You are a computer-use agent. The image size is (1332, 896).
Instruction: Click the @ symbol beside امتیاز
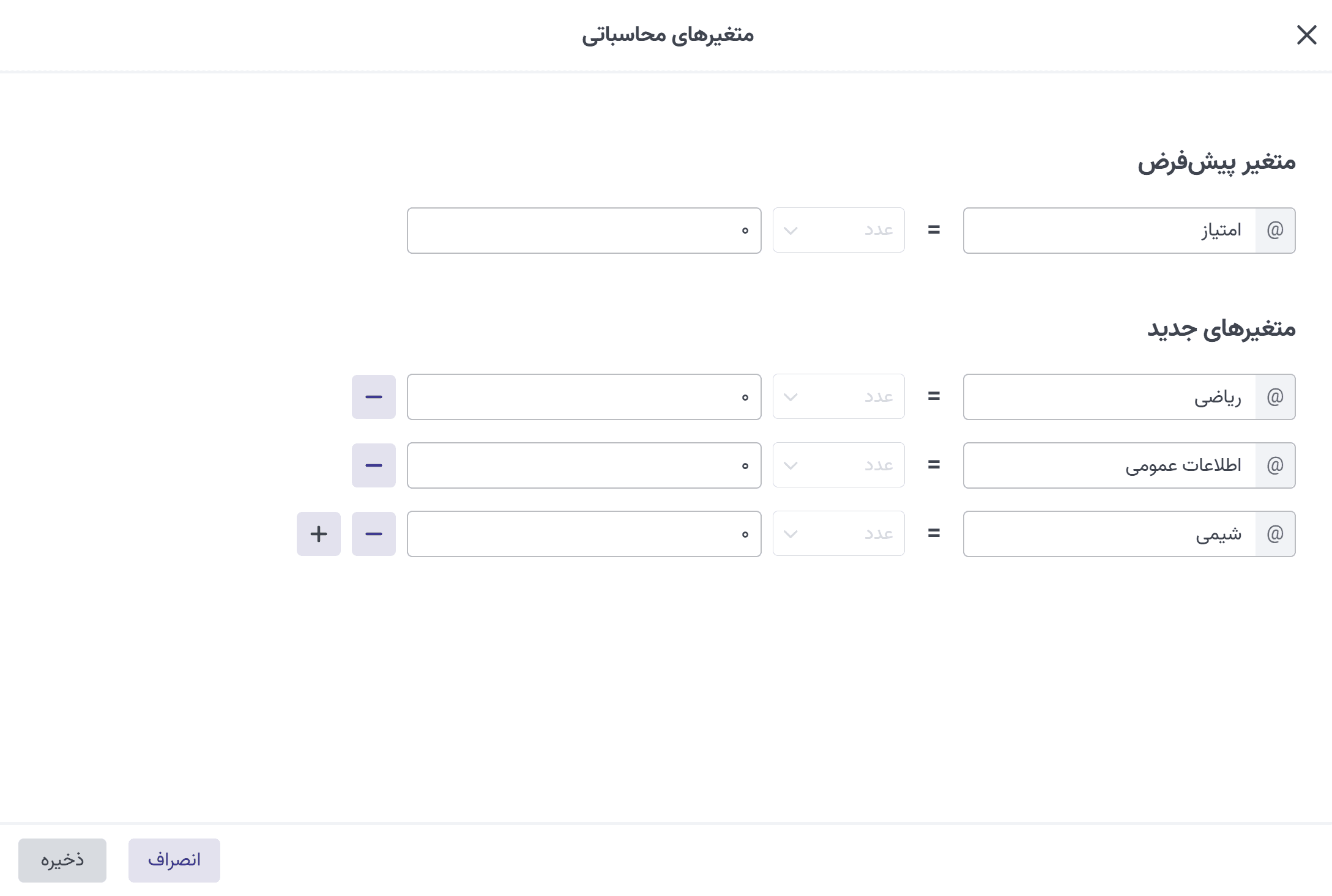pos(1275,231)
